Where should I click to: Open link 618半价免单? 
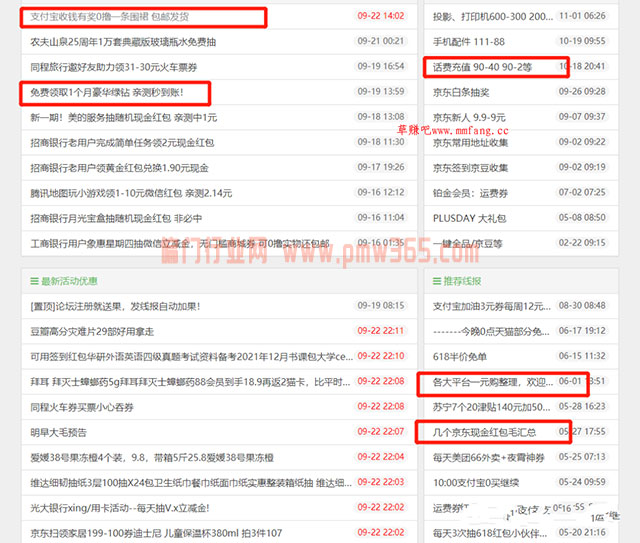460,357
